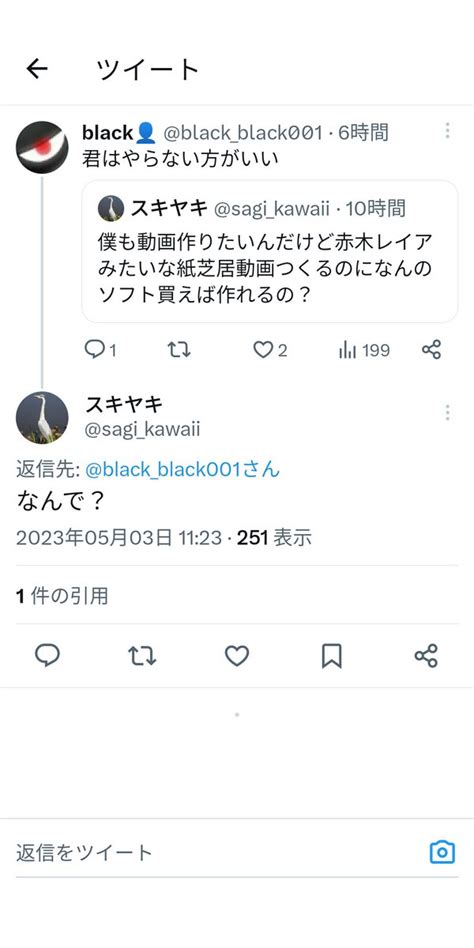The width and height of the screenshot is (474, 948).
Task: Retweet black's tweet with the retweet icon
Action: tap(179, 349)
